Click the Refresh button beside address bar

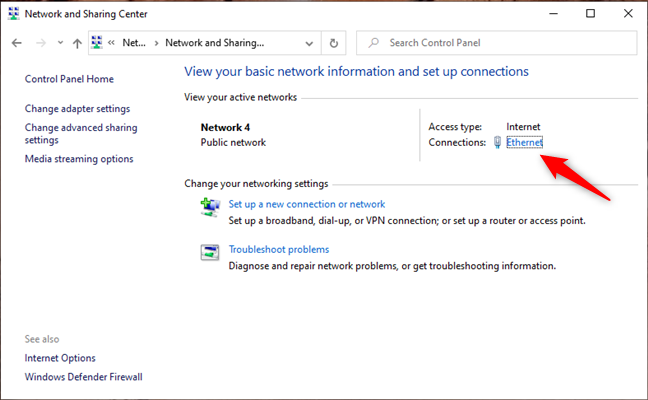(x=334, y=43)
